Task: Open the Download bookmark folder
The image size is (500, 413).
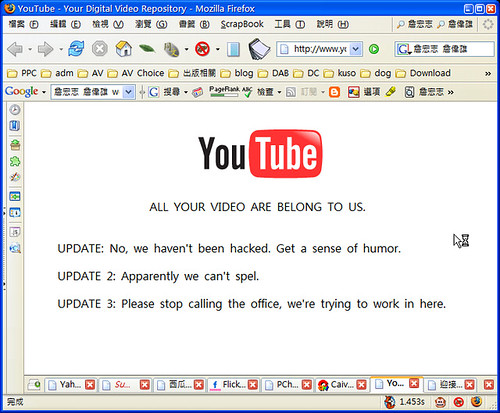Action: click(423, 73)
